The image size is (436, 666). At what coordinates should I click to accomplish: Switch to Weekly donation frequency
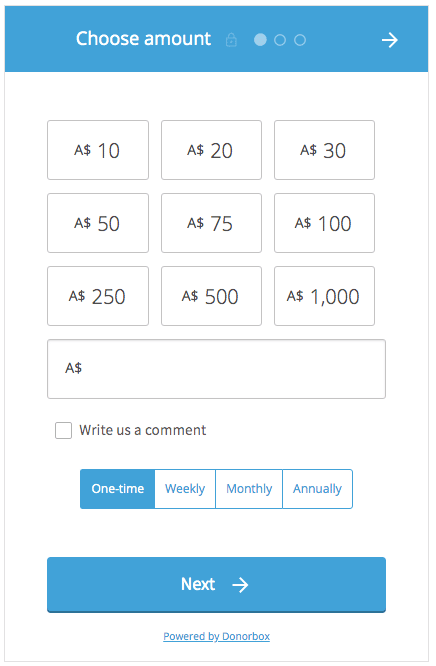pos(185,489)
